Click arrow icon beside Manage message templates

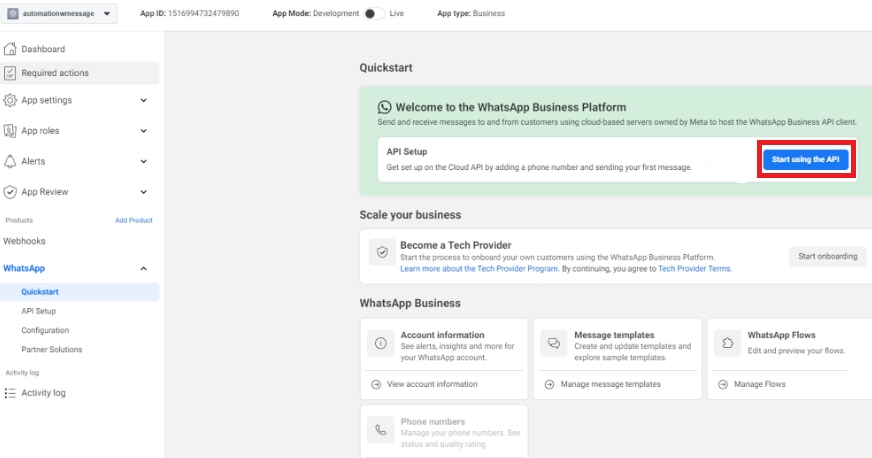tap(549, 384)
